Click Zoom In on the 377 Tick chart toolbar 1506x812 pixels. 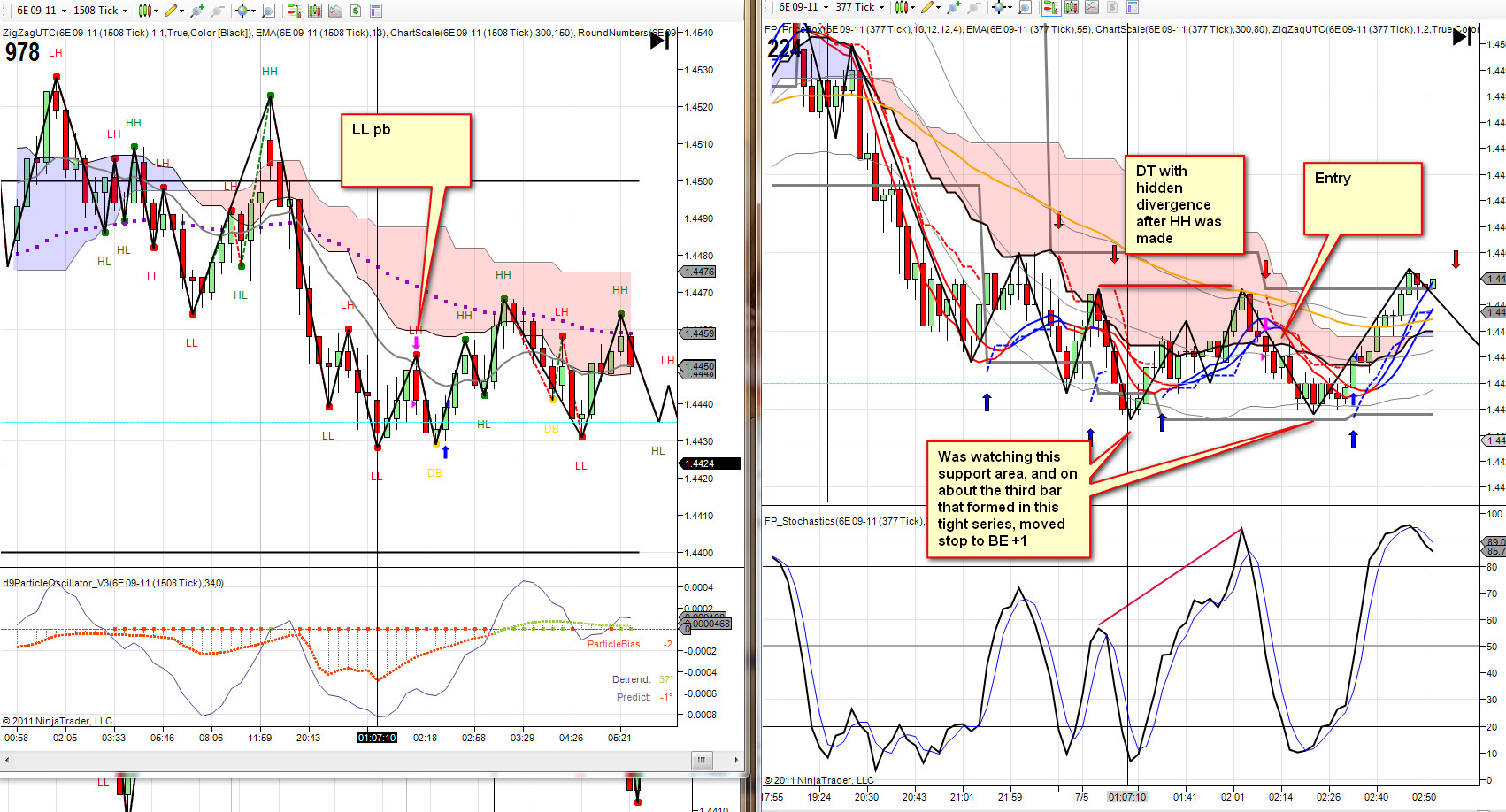click(953, 7)
